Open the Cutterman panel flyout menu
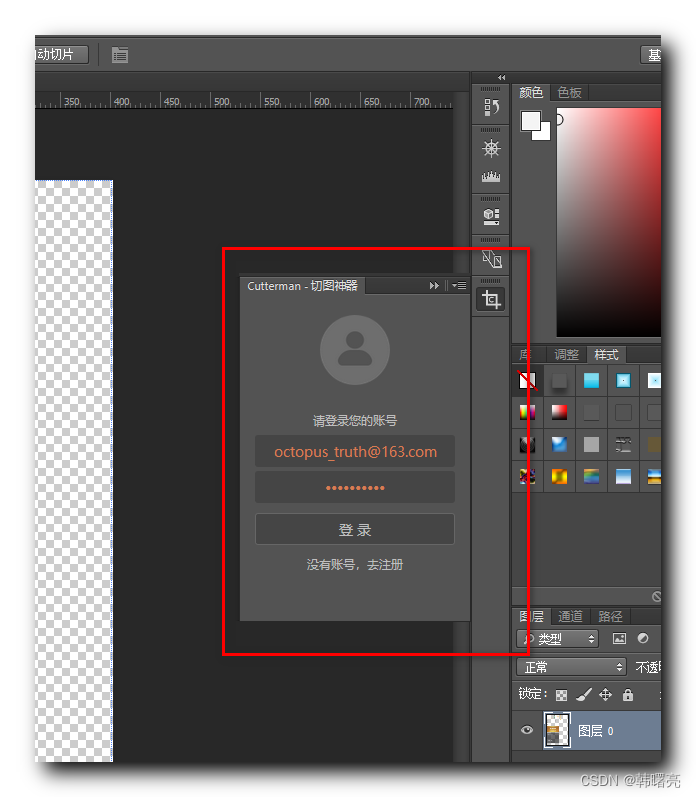 point(459,286)
